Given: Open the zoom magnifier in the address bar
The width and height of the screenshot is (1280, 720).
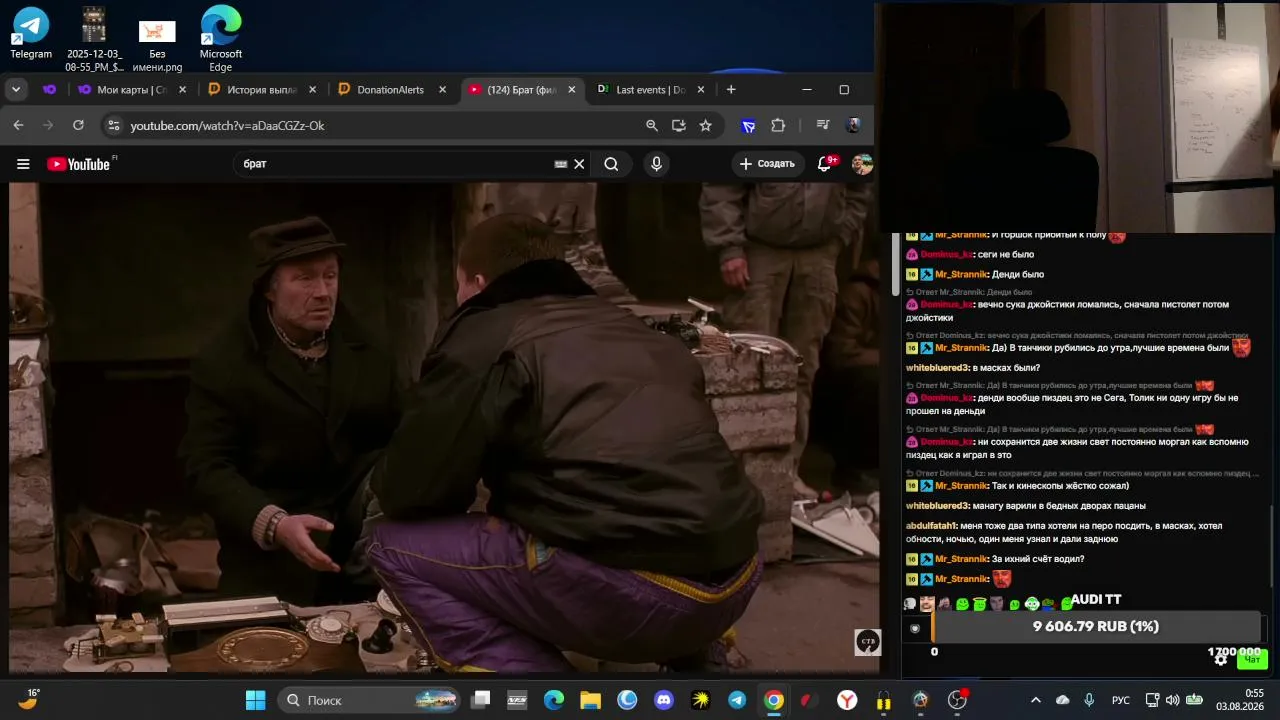Looking at the screenshot, I should (652, 125).
